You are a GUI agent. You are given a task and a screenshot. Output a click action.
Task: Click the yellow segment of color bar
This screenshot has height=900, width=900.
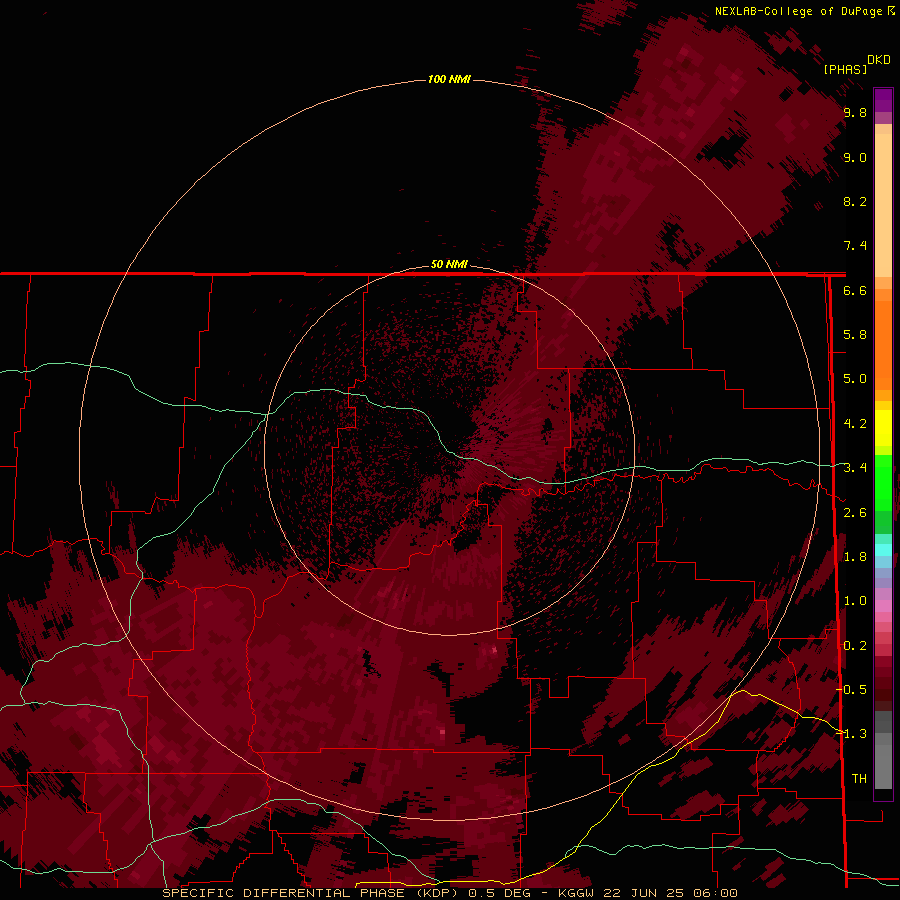[x=883, y=428]
